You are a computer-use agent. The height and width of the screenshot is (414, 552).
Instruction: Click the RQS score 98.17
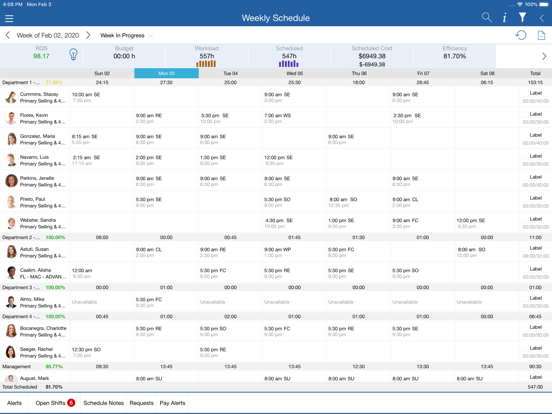pyautogui.click(x=41, y=56)
